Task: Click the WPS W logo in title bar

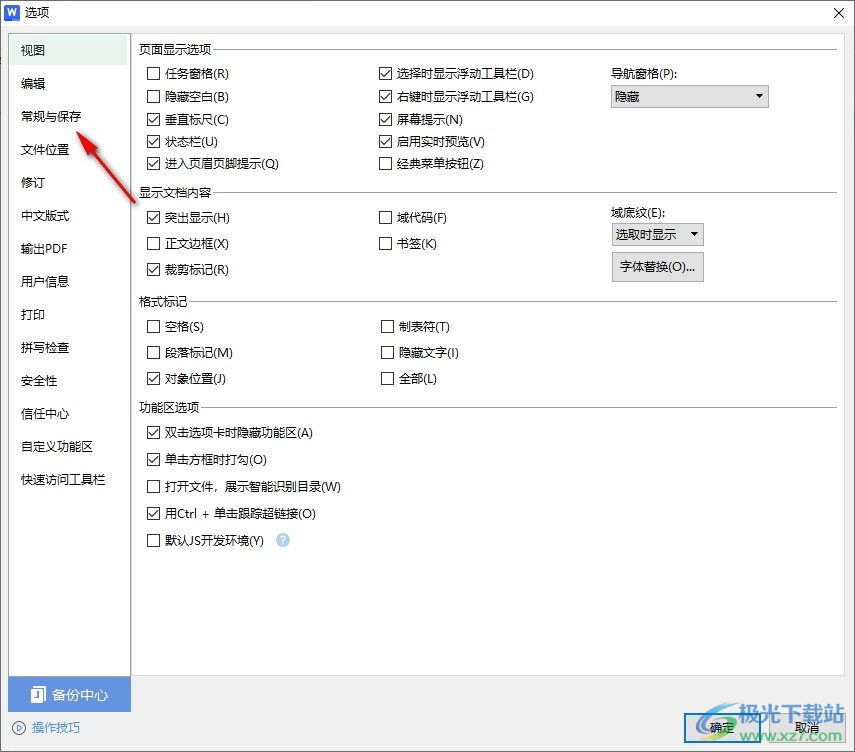Action: 12,13
